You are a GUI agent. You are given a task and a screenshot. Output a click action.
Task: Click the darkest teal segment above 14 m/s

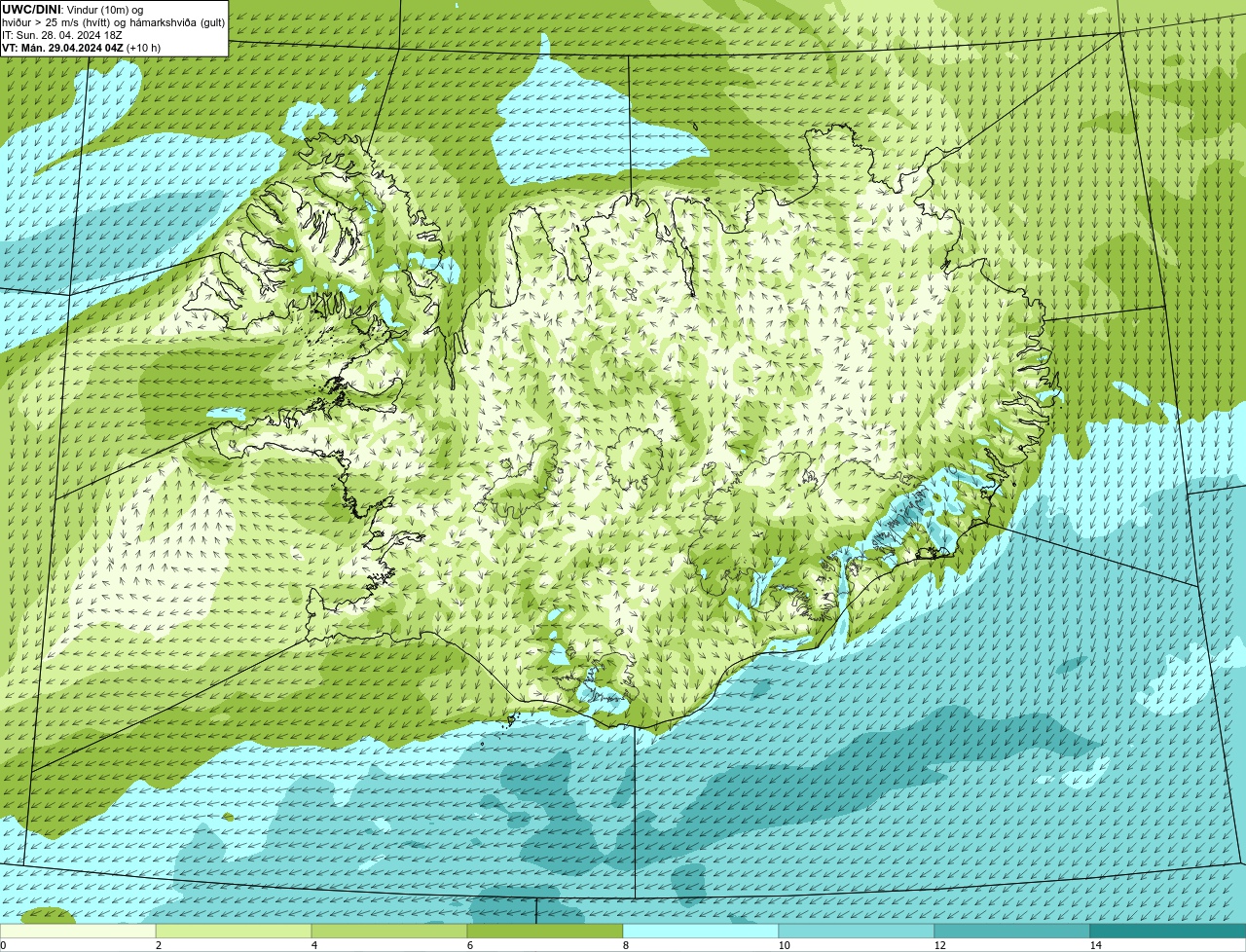click(x=1168, y=931)
